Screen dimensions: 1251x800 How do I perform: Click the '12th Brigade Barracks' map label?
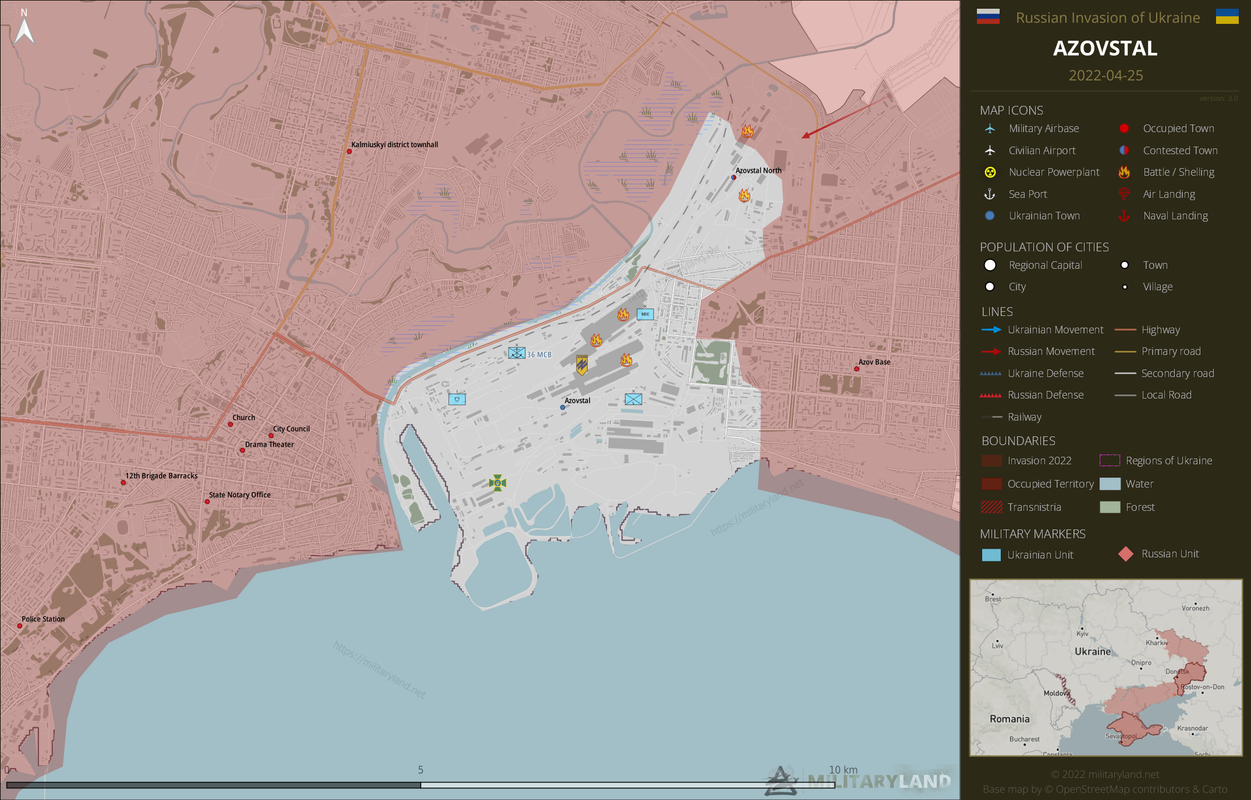tap(161, 476)
